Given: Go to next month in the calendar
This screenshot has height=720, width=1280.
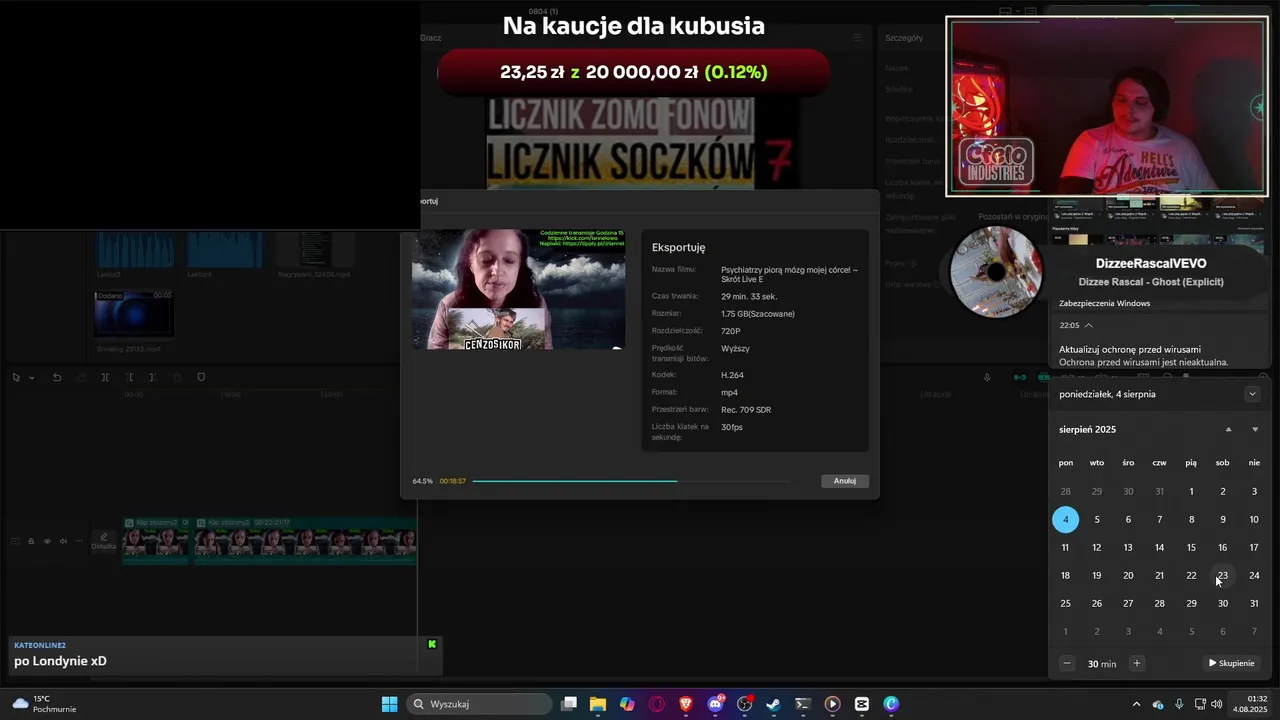Looking at the screenshot, I should pos(1255,429).
